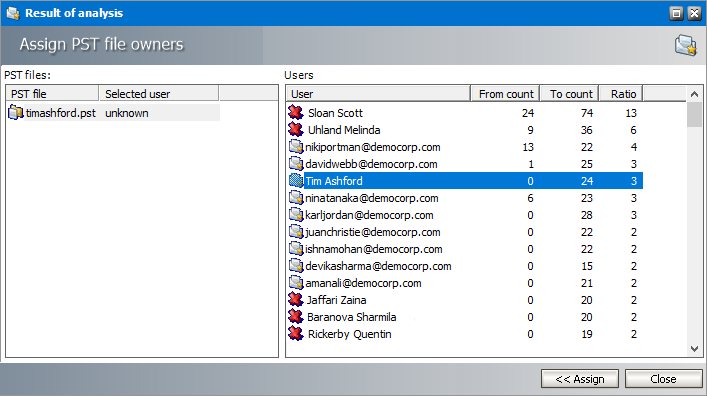
Task: Assign the selected user to the PST file
Action: [580, 379]
